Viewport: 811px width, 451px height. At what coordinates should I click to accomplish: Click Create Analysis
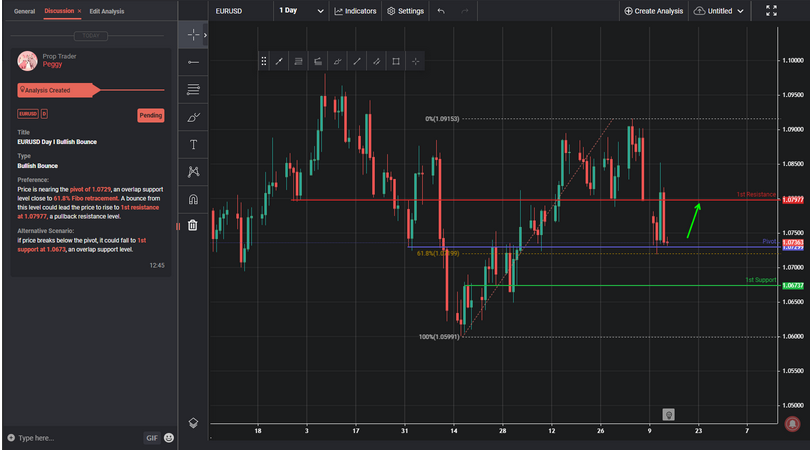pos(653,11)
